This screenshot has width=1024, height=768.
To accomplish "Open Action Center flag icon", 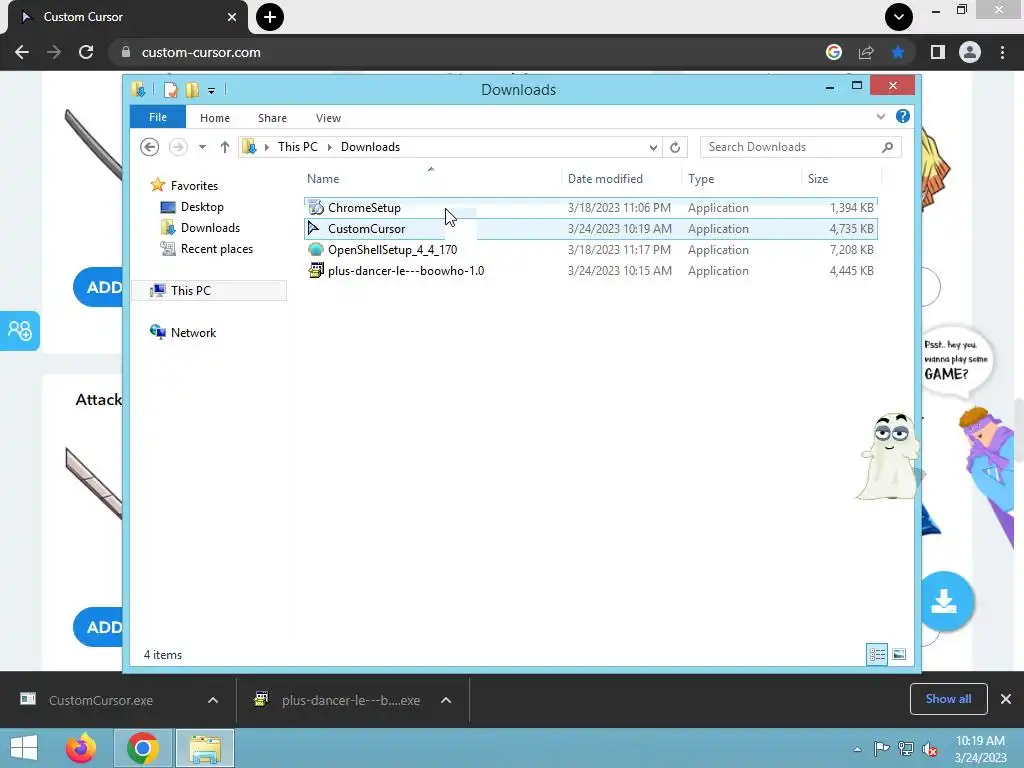I will (881, 749).
